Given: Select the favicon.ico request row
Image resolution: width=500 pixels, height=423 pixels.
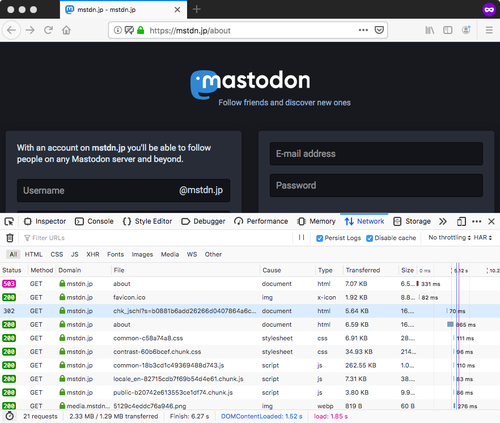Looking at the screenshot, I should click(x=250, y=297).
